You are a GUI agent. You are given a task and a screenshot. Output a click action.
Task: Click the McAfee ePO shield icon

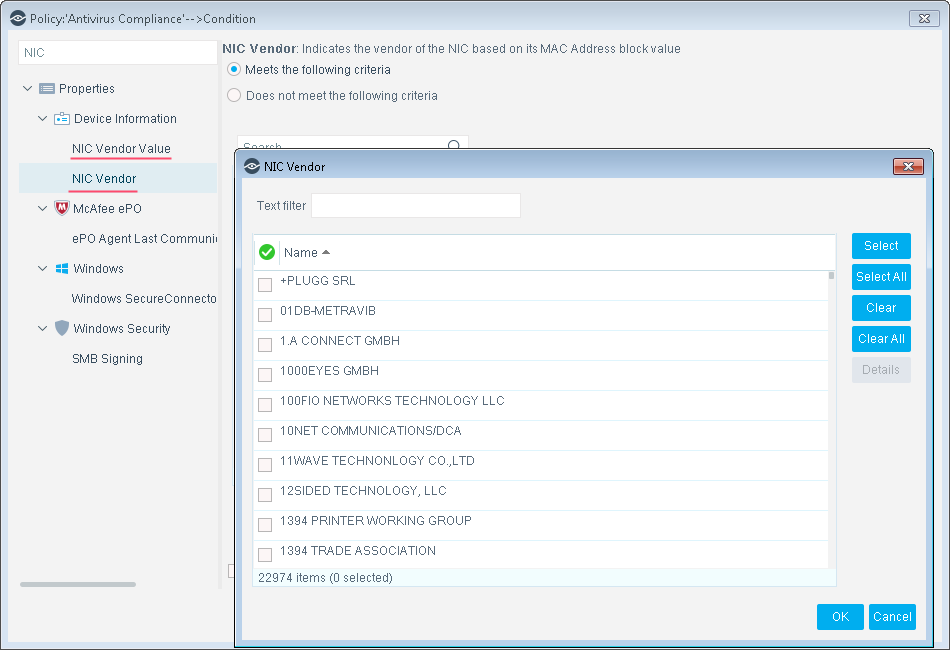(61, 208)
